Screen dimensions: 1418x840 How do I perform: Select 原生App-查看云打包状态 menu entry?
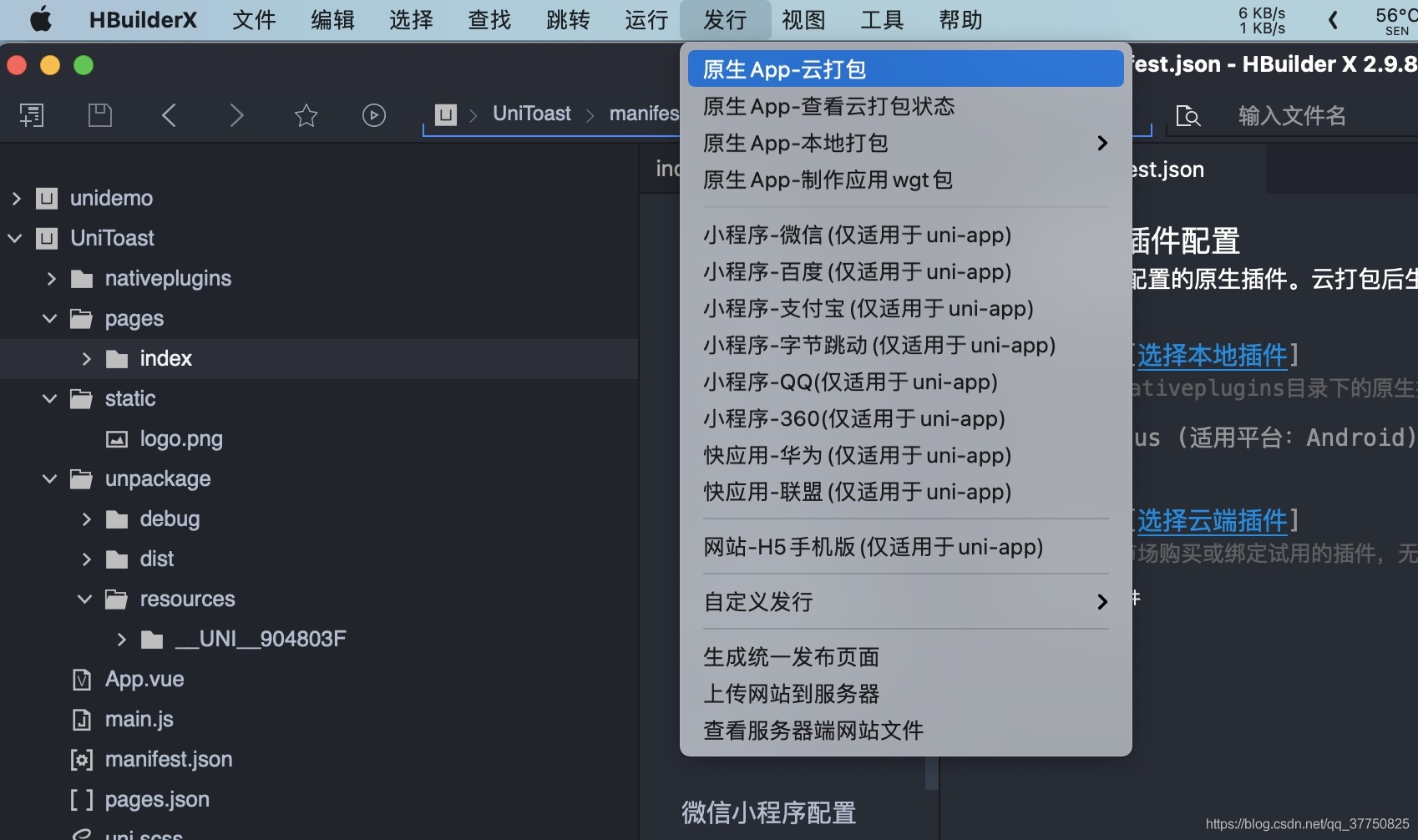point(906,106)
